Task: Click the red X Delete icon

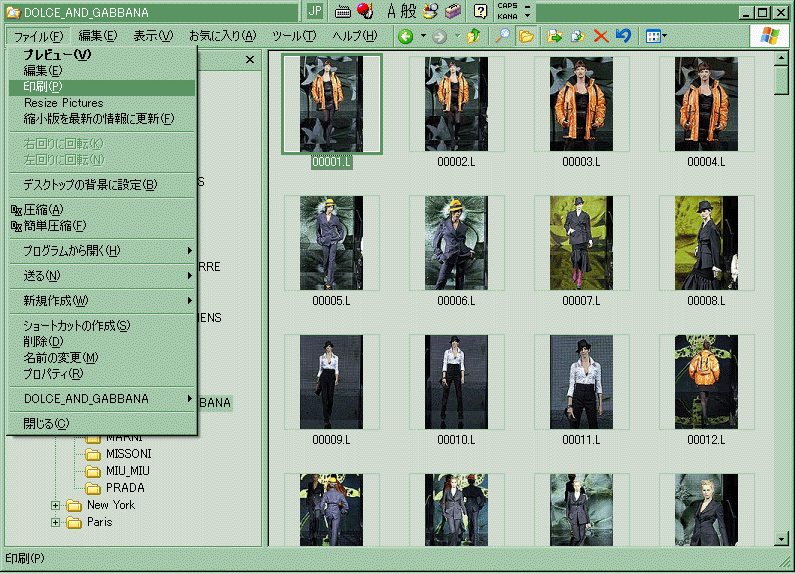Action: click(x=601, y=36)
